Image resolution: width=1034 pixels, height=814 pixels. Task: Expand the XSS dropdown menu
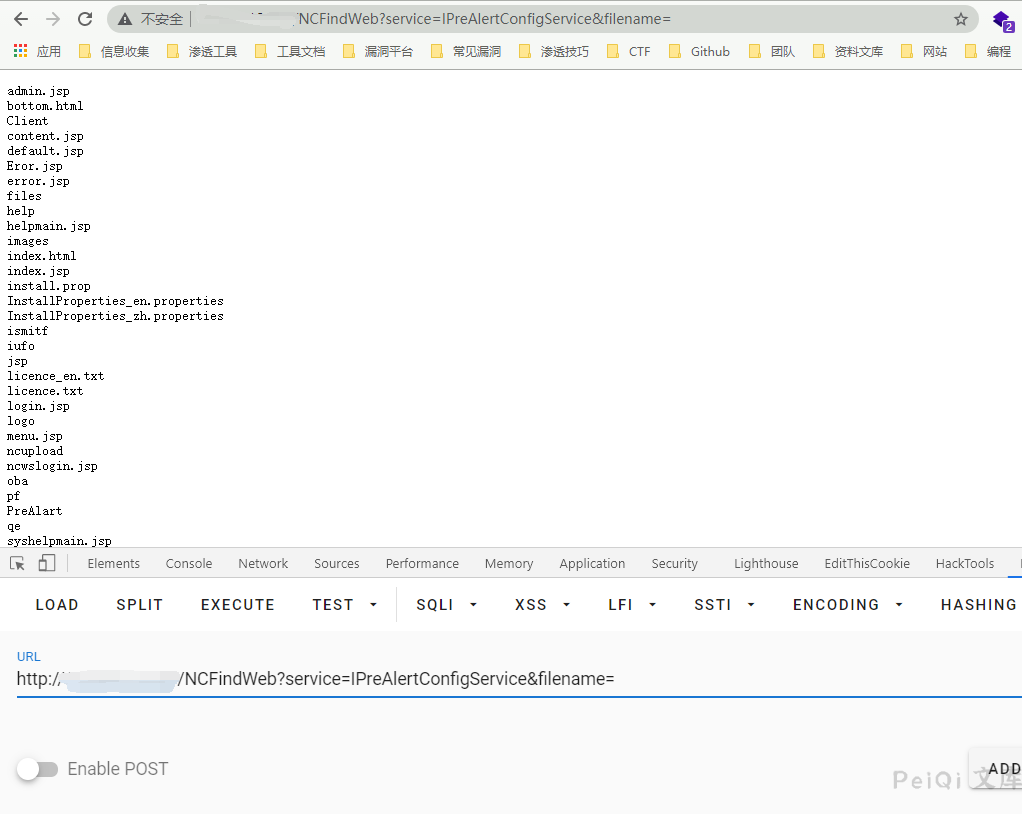pyautogui.click(x=542, y=605)
